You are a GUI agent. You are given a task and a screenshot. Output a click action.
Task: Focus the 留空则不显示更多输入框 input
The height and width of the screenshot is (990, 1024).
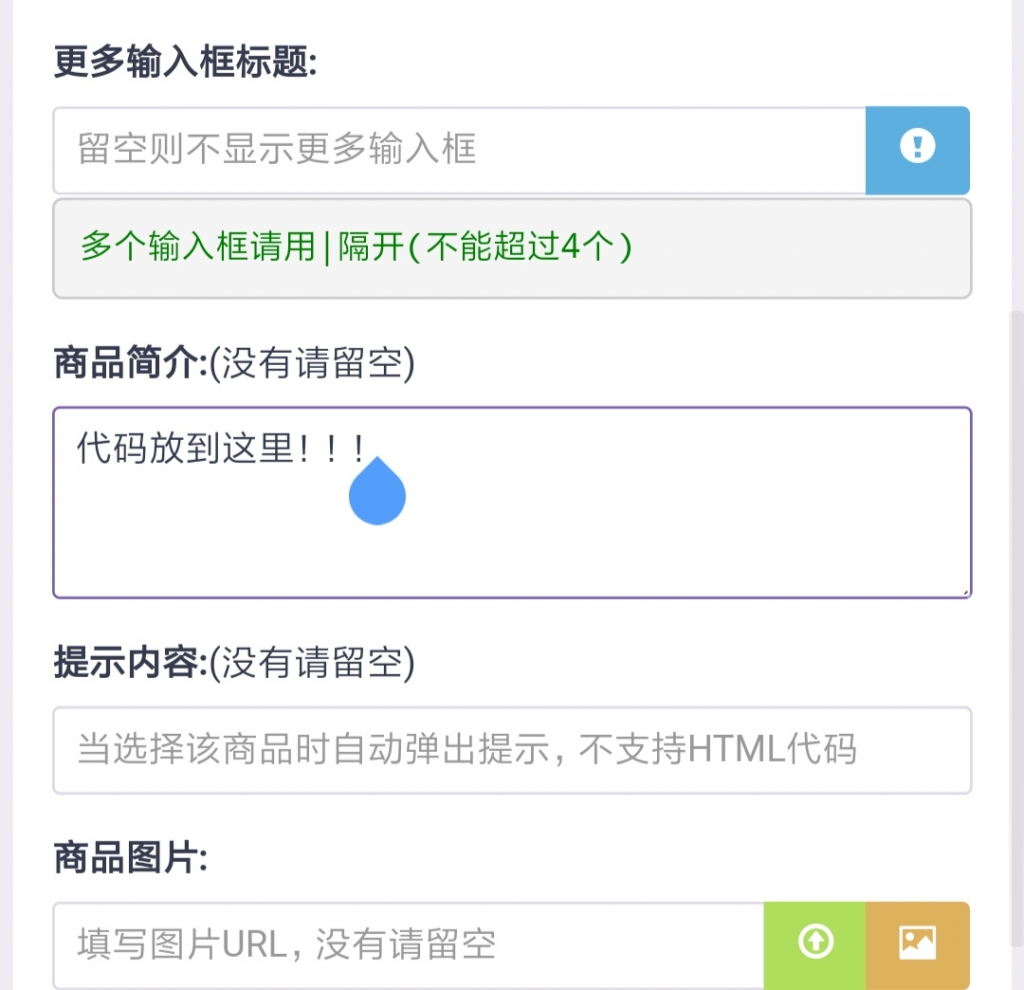[x=459, y=150]
